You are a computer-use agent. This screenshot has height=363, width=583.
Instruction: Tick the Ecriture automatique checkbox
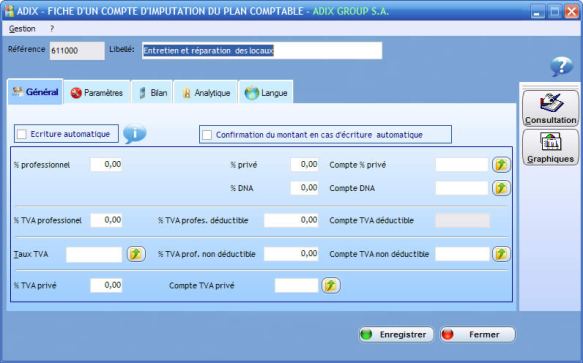click(x=22, y=134)
